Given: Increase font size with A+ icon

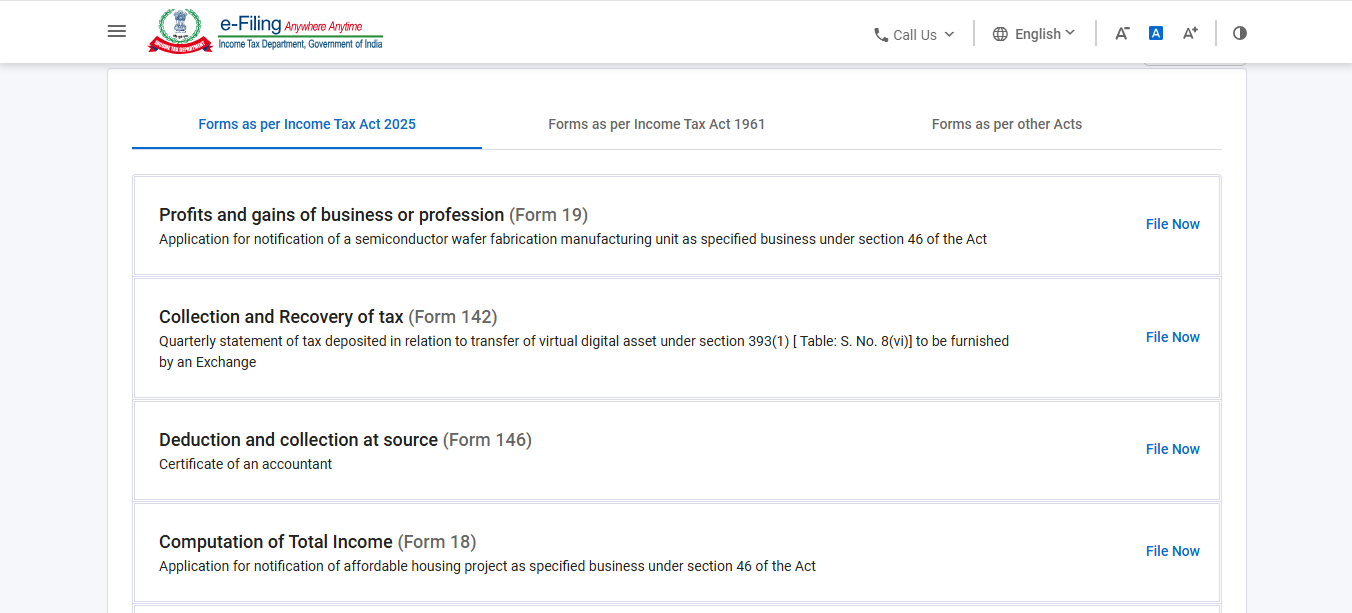Looking at the screenshot, I should 1190,33.
